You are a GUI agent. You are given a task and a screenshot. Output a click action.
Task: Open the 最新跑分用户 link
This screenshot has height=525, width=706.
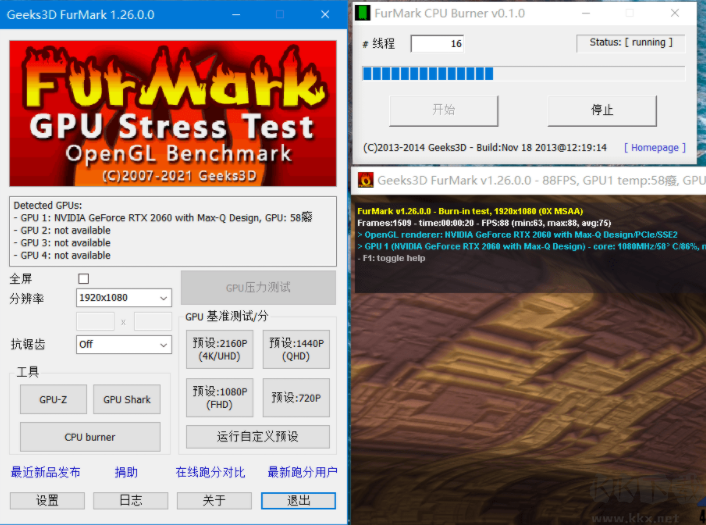pyautogui.click(x=302, y=472)
